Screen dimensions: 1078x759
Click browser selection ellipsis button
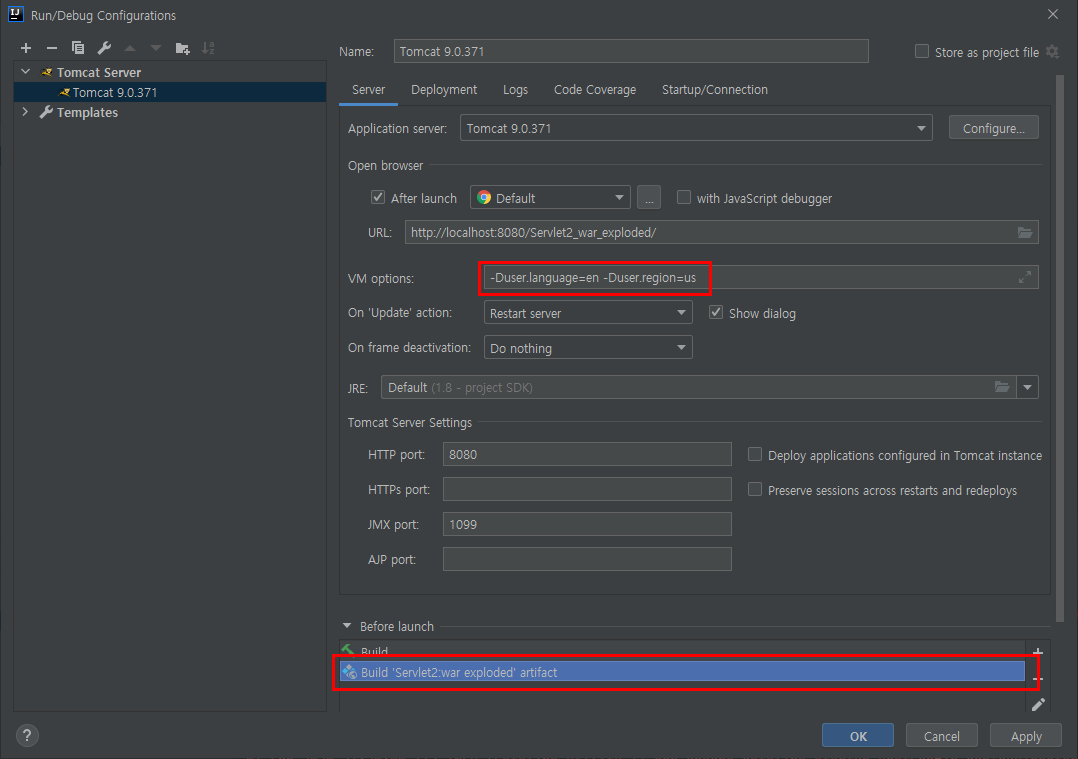(x=649, y=198)
